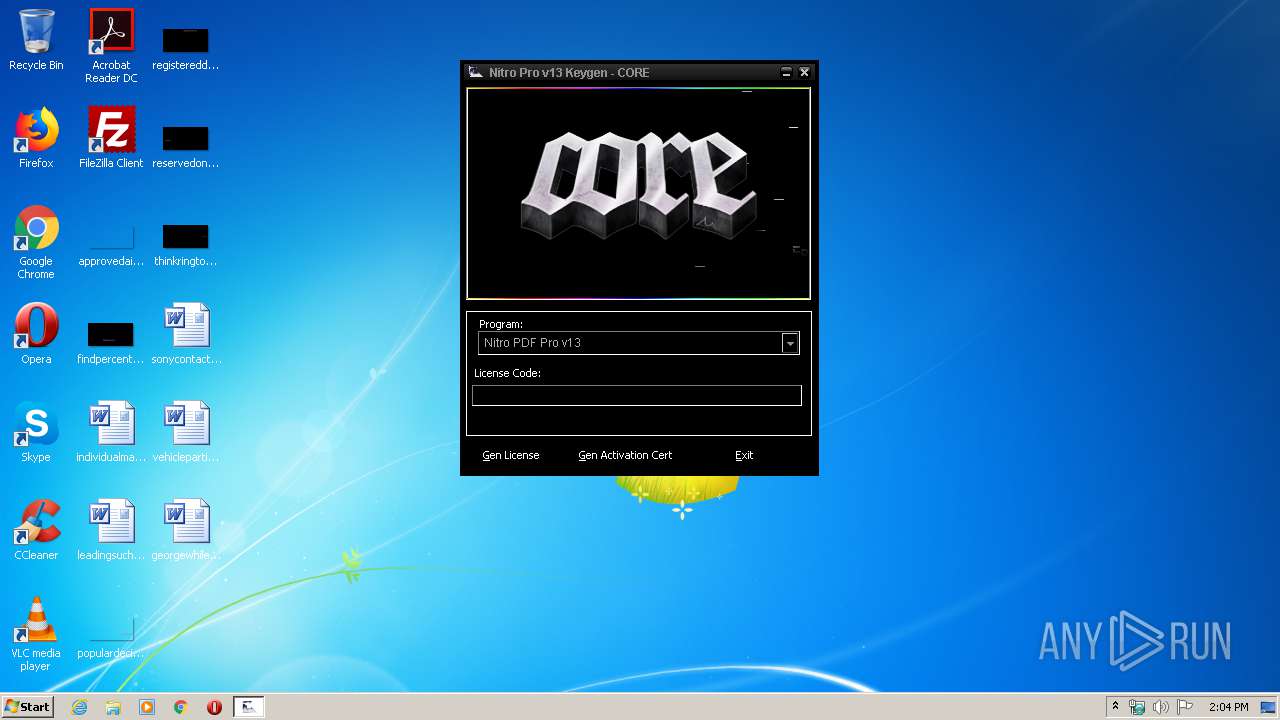The image size is (1280, 720).
Task: Click the Gen License button
Action: [511, 455]
